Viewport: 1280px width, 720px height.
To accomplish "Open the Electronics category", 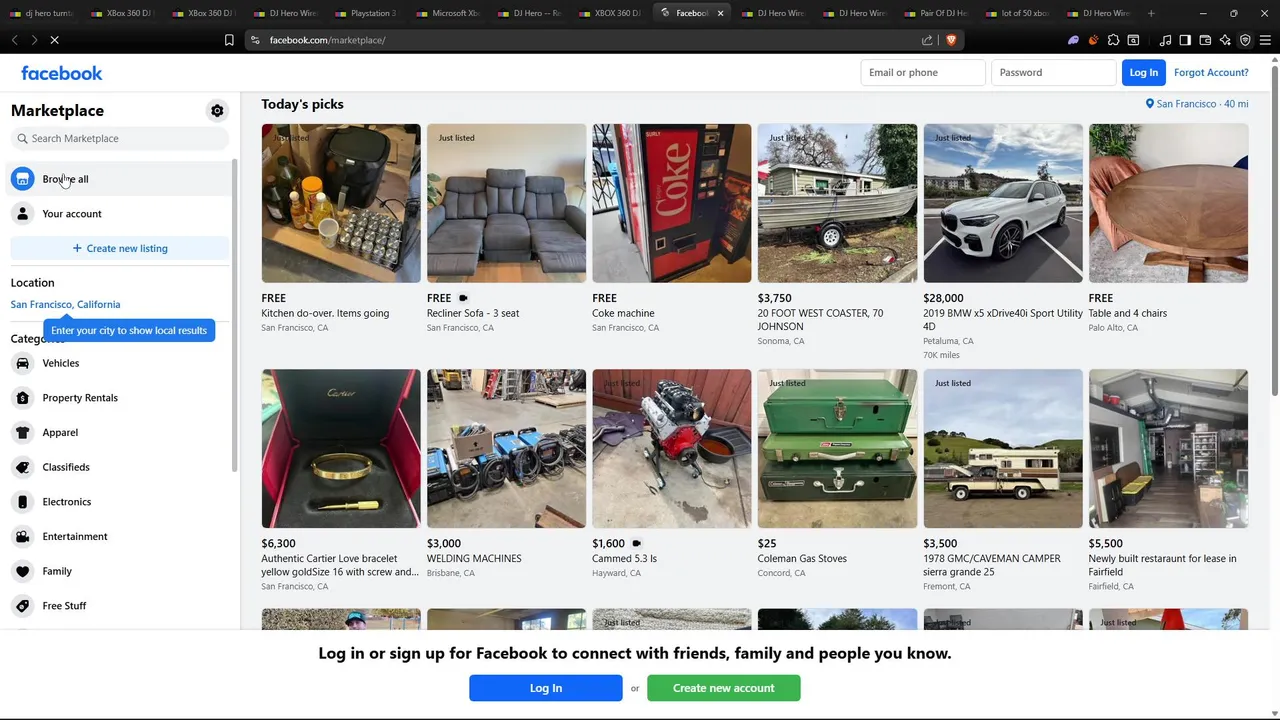I will point(118,502).
